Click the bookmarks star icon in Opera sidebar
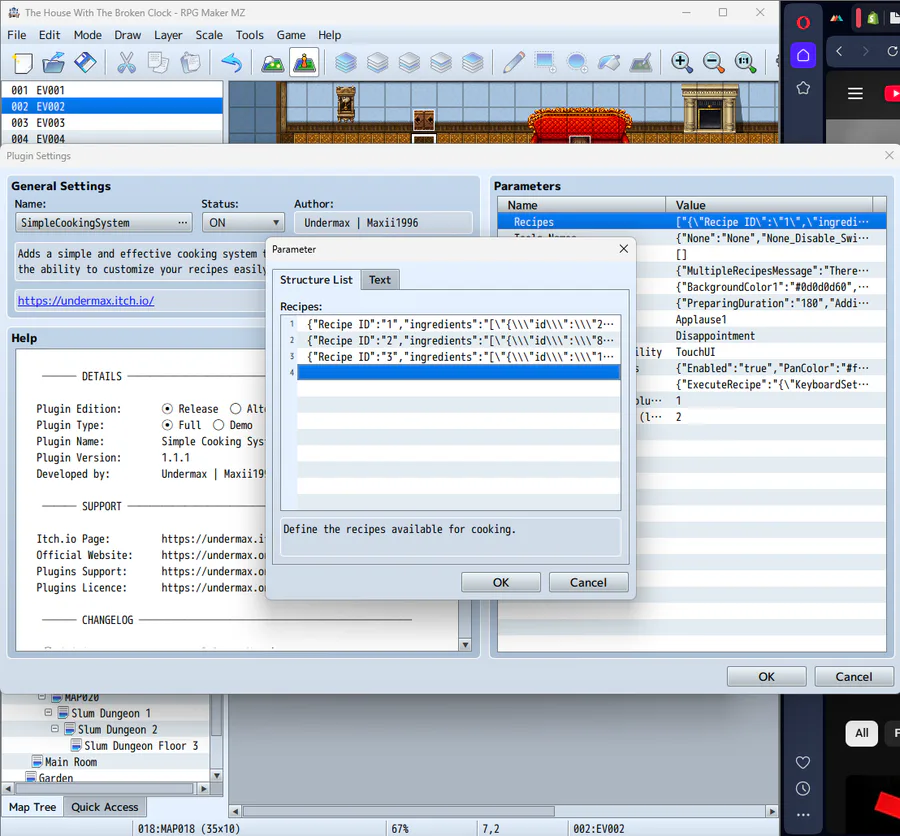This screenshot has height=836, width=900. [803, 88]
